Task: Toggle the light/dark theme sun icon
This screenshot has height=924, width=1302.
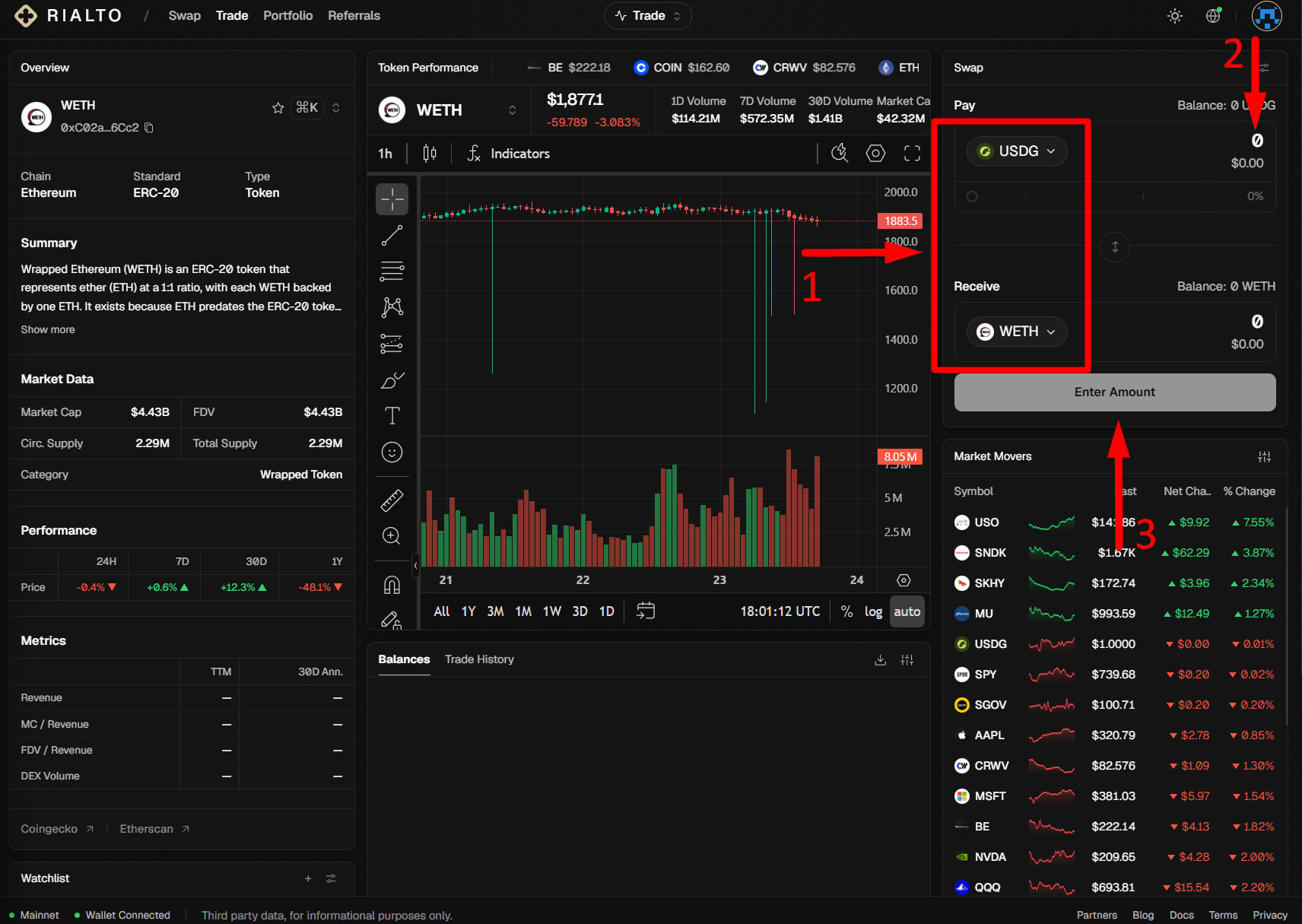Action: coord(1175,16)
